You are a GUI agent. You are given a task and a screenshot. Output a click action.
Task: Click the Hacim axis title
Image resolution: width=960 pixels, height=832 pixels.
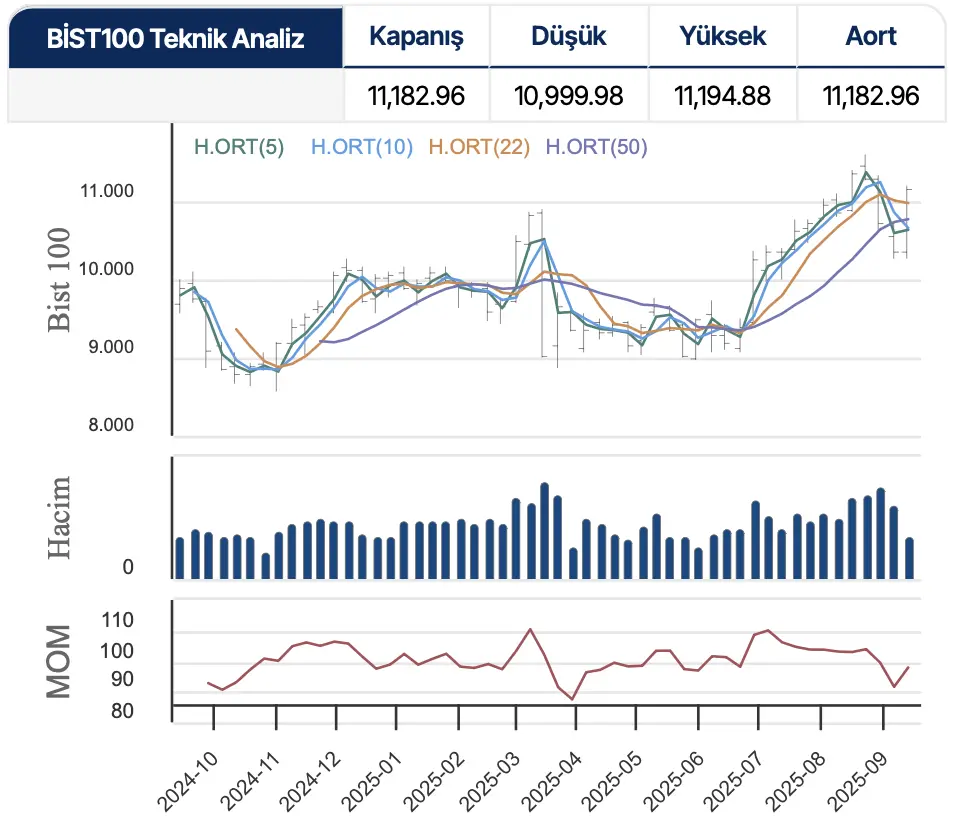pyautogui.click(x=59, y=517)
